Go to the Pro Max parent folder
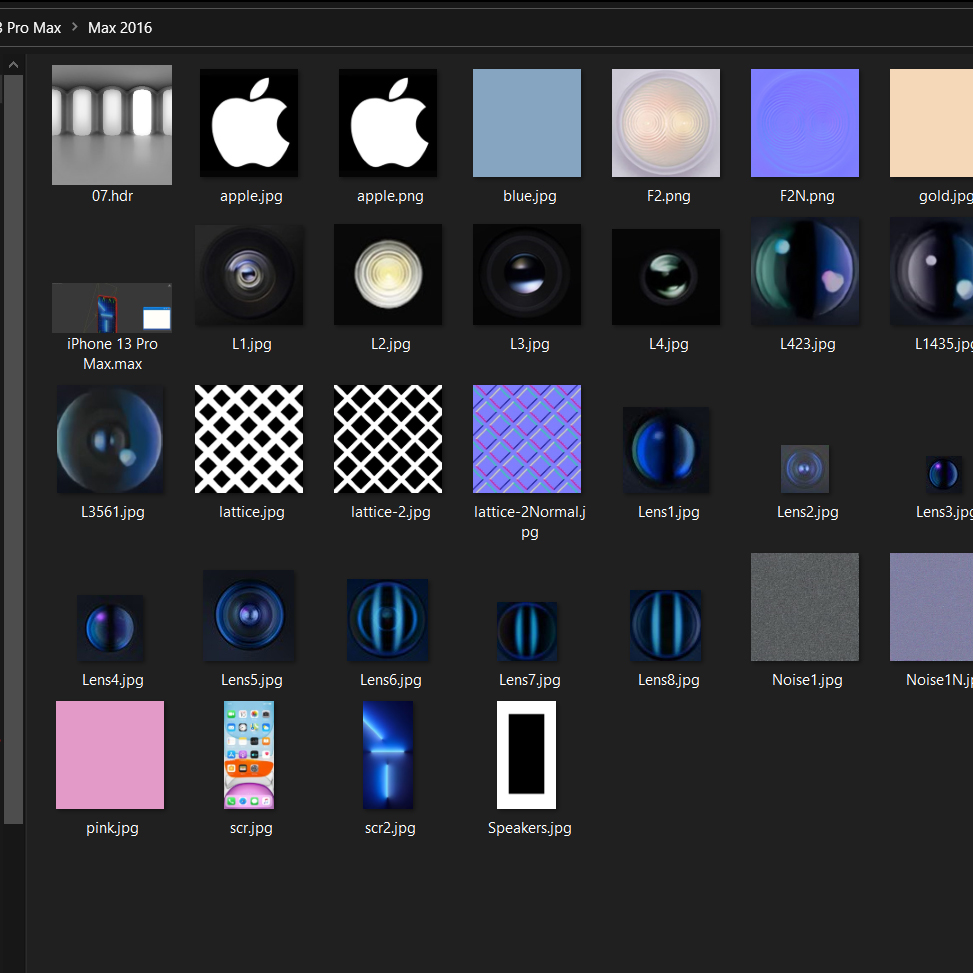The image size is (973, 973). click(x=30, y=28)
